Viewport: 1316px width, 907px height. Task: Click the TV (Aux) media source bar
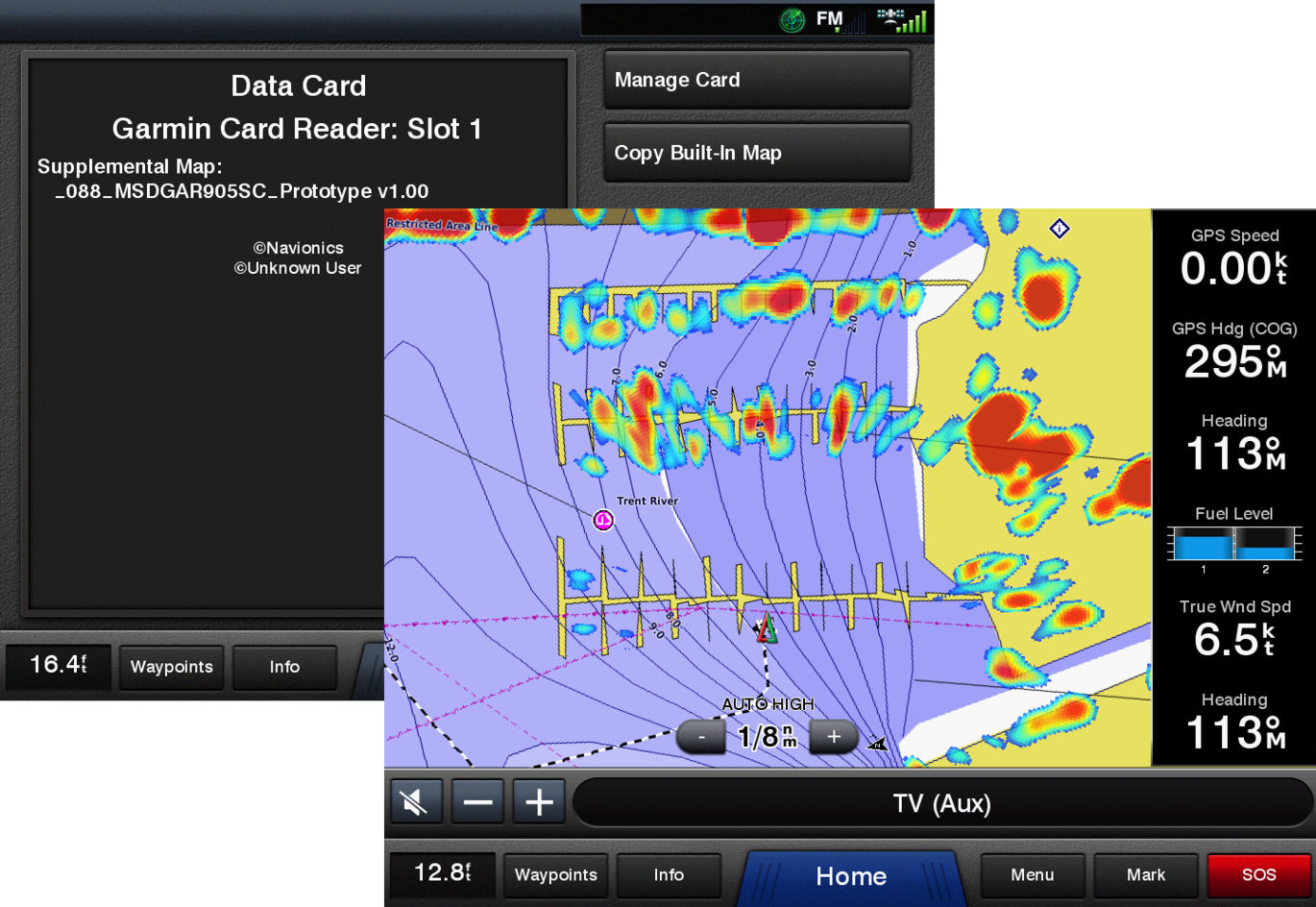click(x=942, y=802)
